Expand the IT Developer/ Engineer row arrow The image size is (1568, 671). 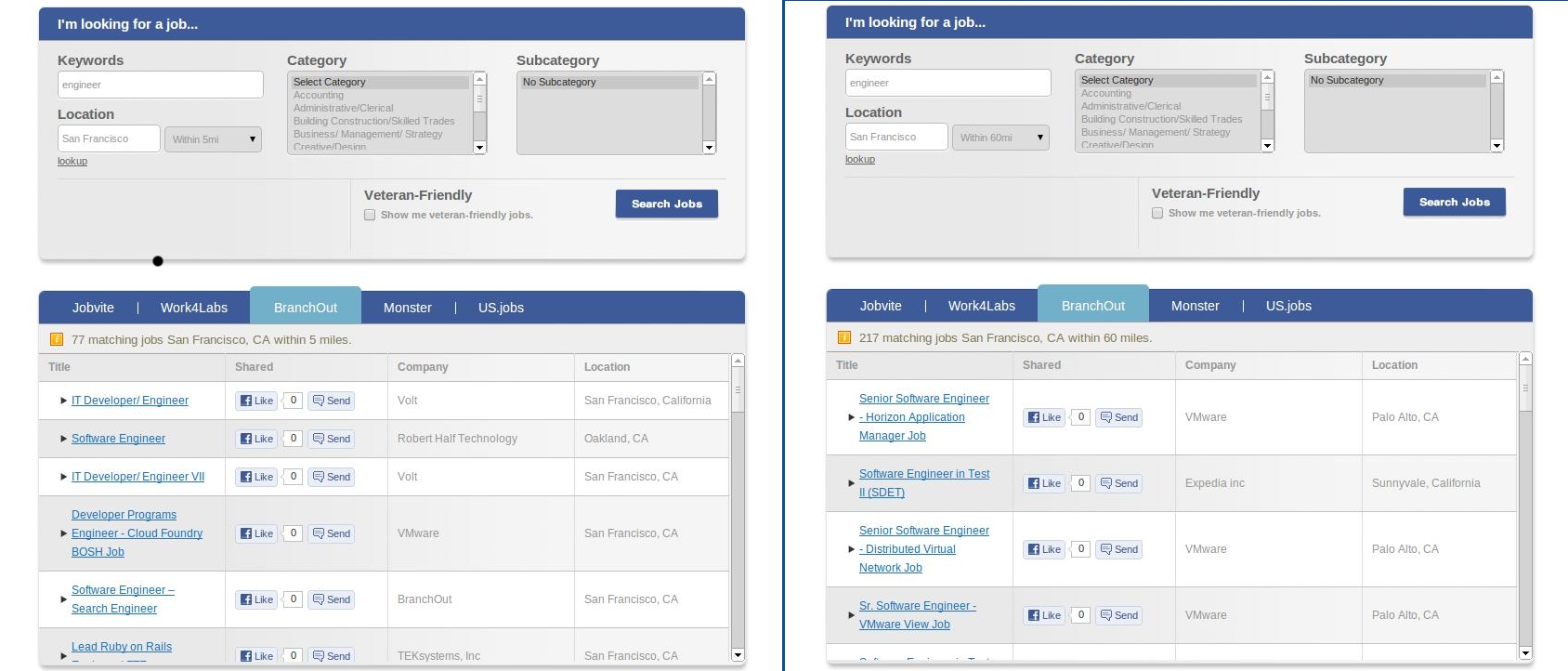coord(63,401)
